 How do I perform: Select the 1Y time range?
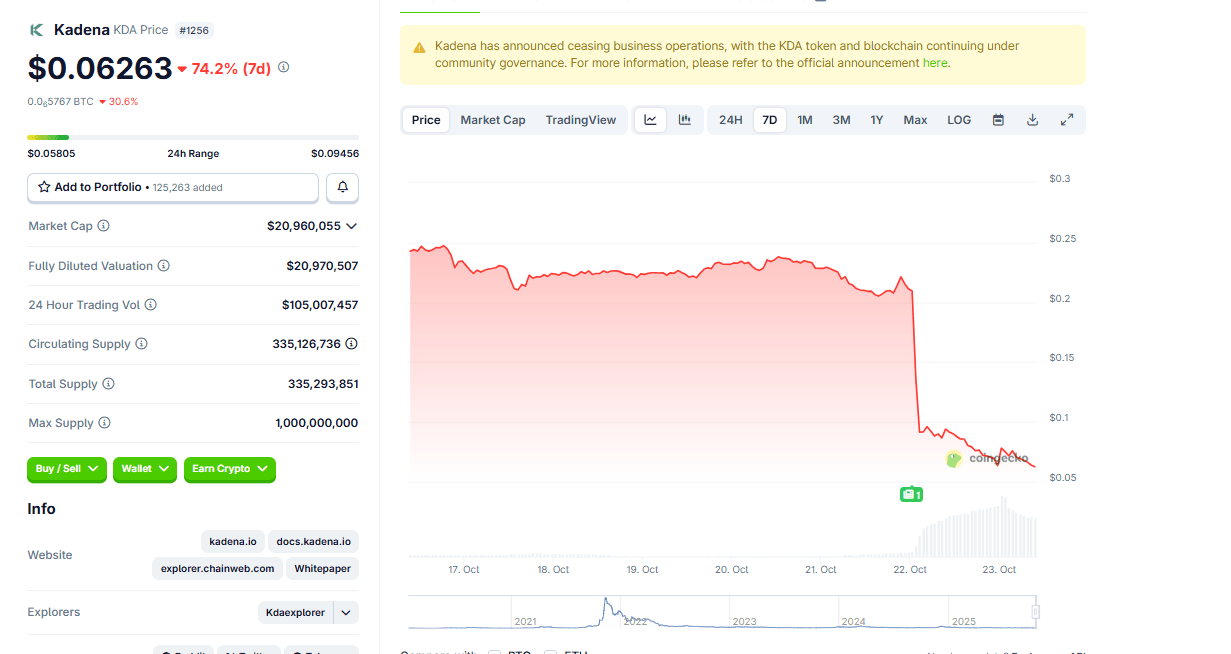(876, 120)
